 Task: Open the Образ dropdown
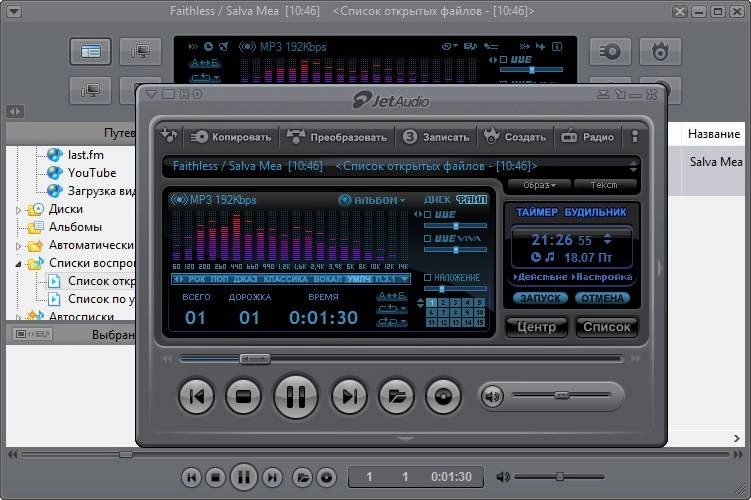(x=539, y=185)
